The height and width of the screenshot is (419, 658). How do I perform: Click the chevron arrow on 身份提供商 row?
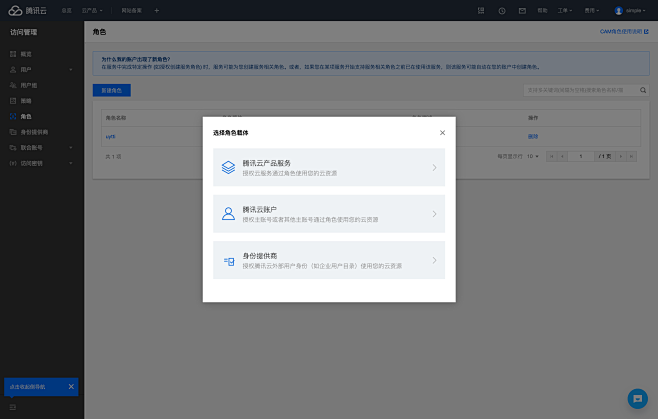click(x=434, y=260)
